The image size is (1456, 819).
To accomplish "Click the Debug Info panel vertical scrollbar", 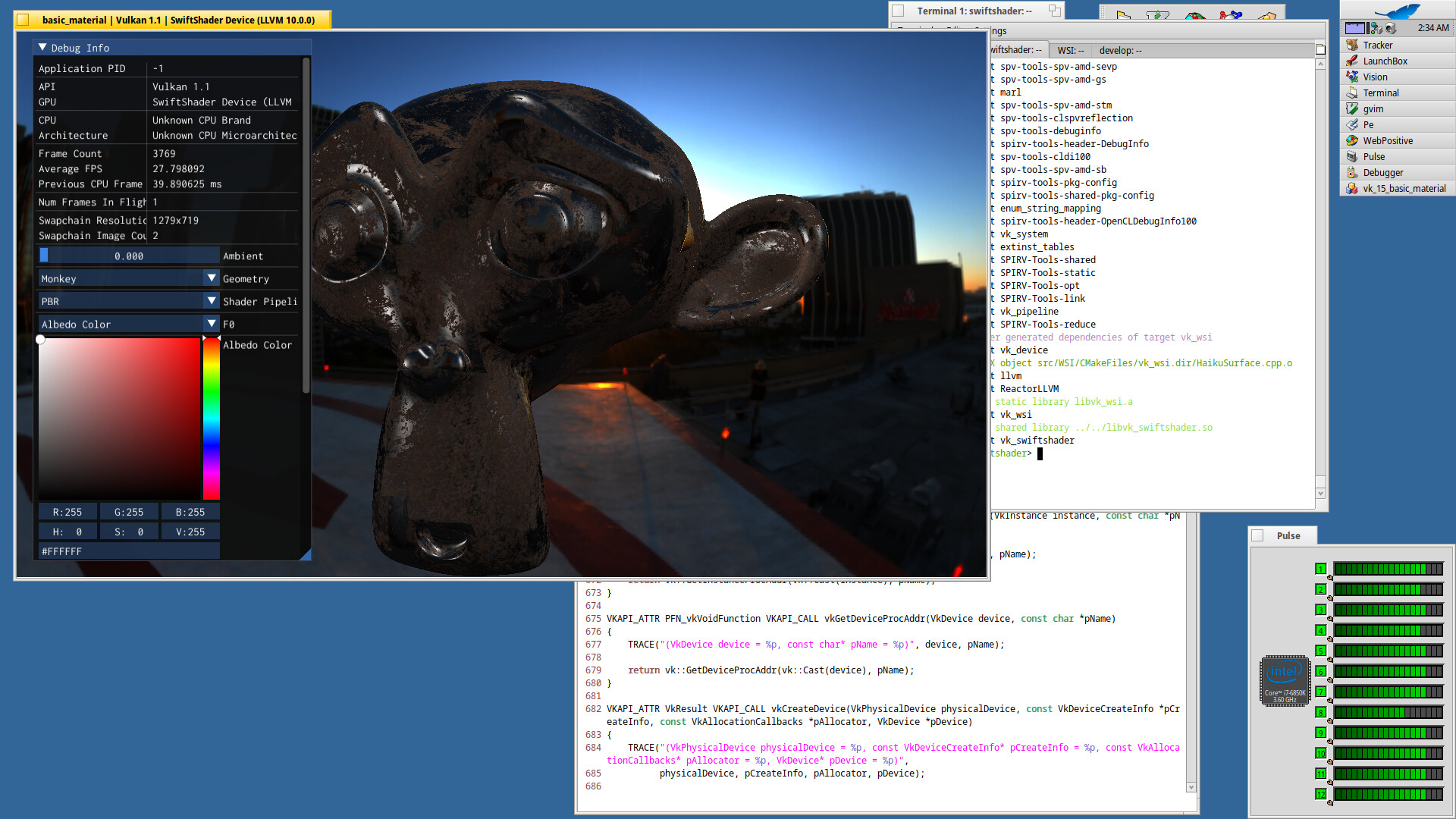I will (306, 225).
